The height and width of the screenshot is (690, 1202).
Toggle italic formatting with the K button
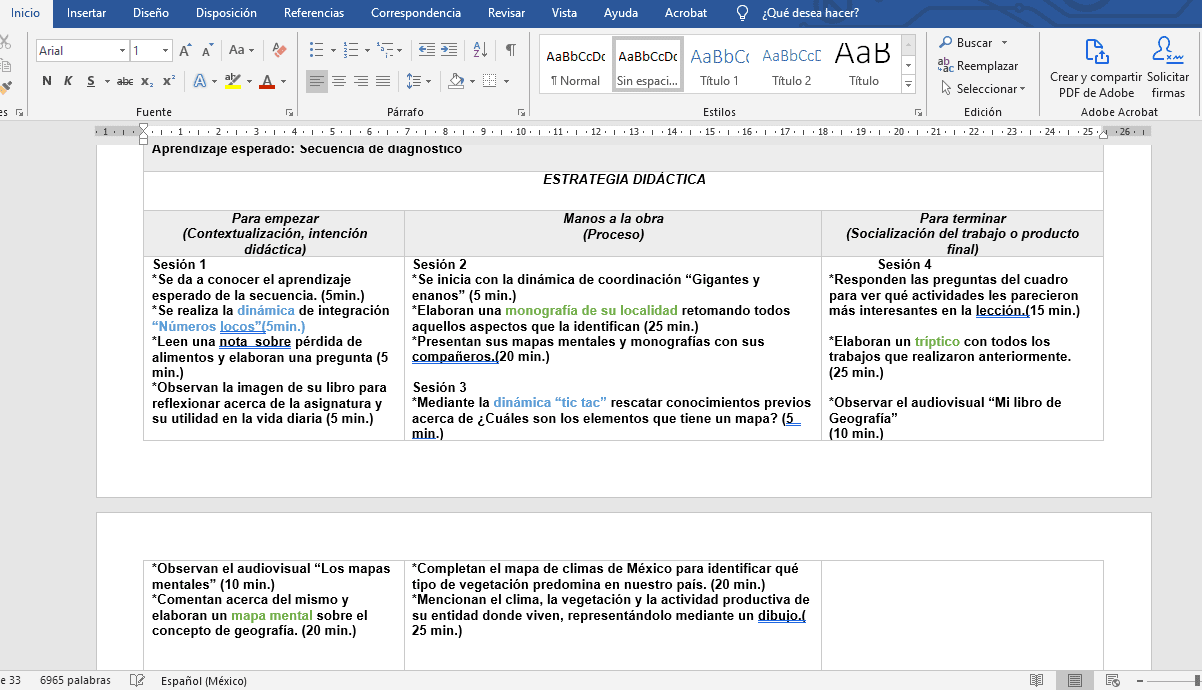click(70, 81)
